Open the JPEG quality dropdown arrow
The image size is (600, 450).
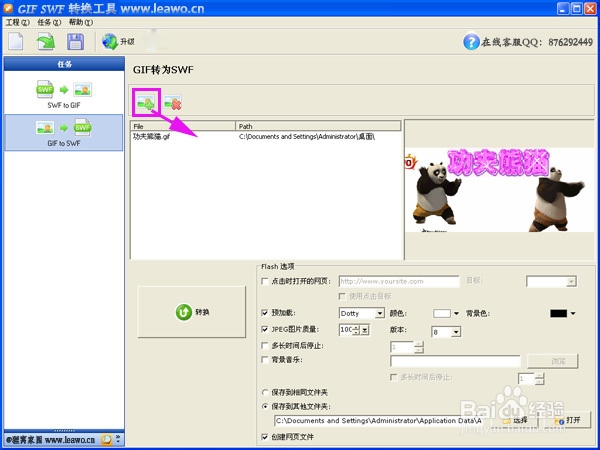(365, 329)
